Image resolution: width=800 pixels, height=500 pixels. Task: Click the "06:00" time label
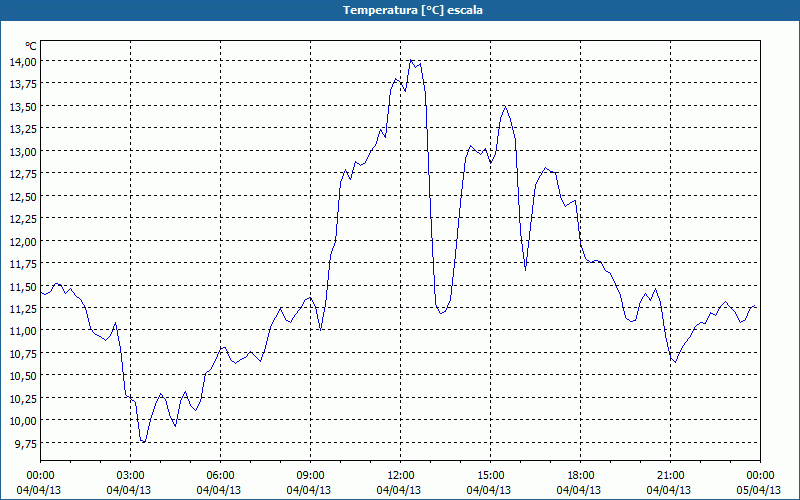(x=220, y=476)
